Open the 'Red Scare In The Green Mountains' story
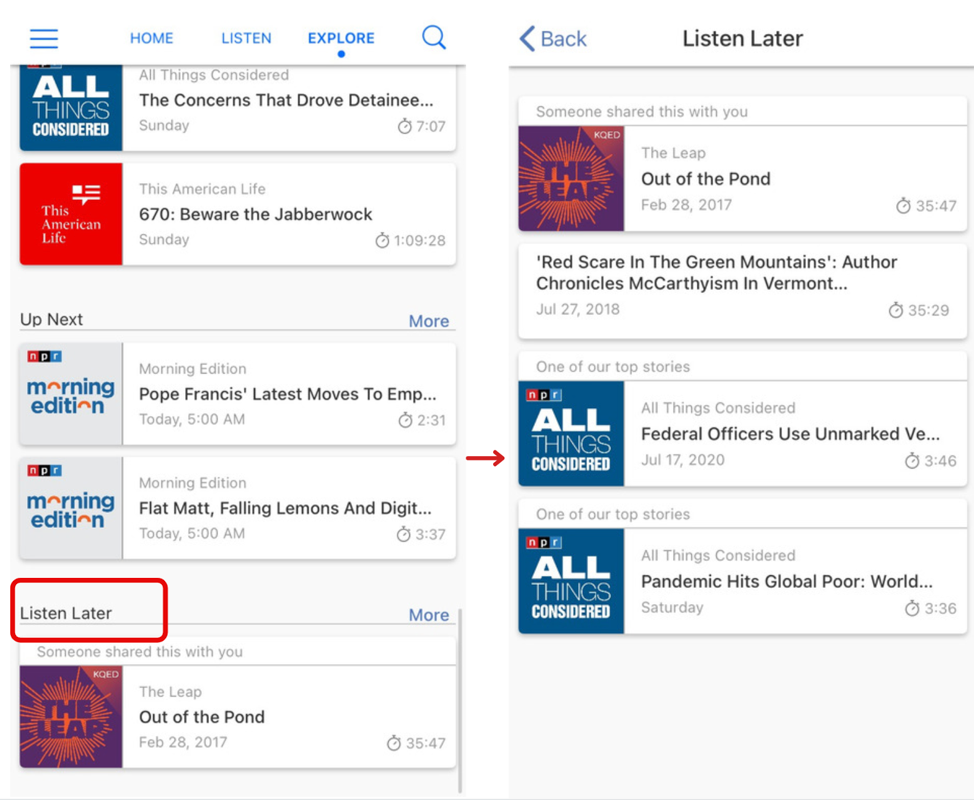This screenshot has width=974, height=800. (743, 292)
